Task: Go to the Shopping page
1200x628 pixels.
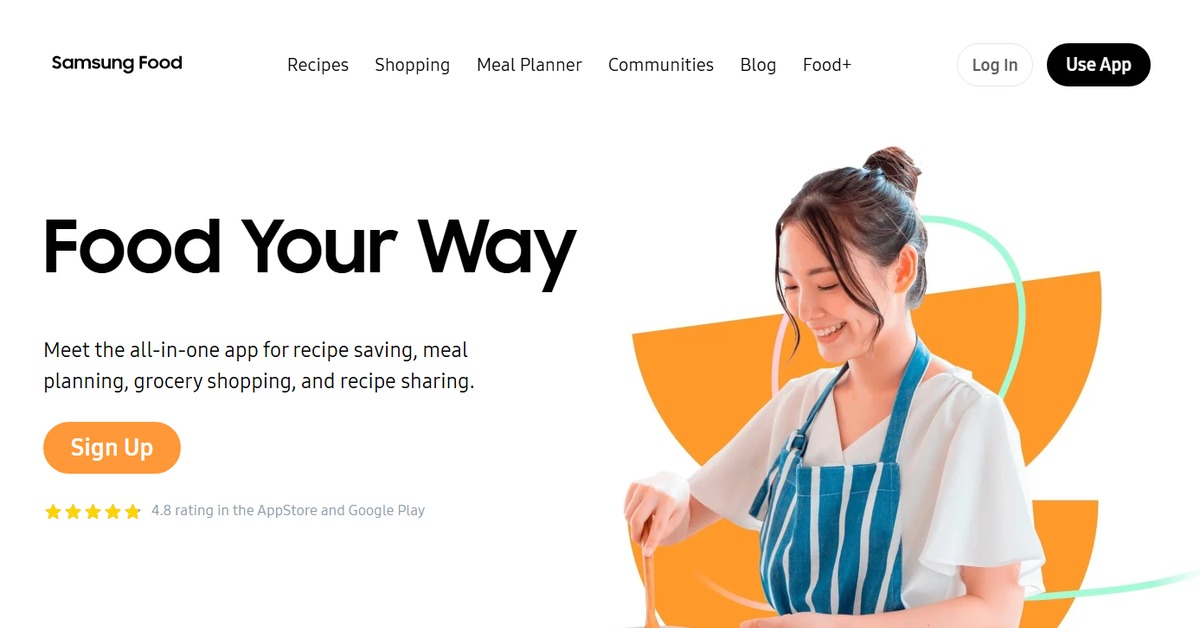Action: point(412,65)
